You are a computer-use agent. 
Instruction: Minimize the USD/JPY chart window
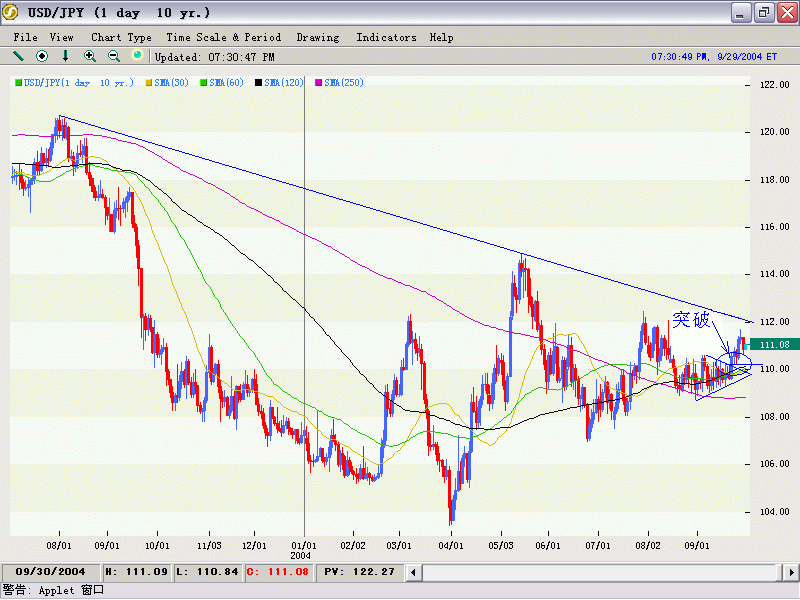(x=741, y=12)
